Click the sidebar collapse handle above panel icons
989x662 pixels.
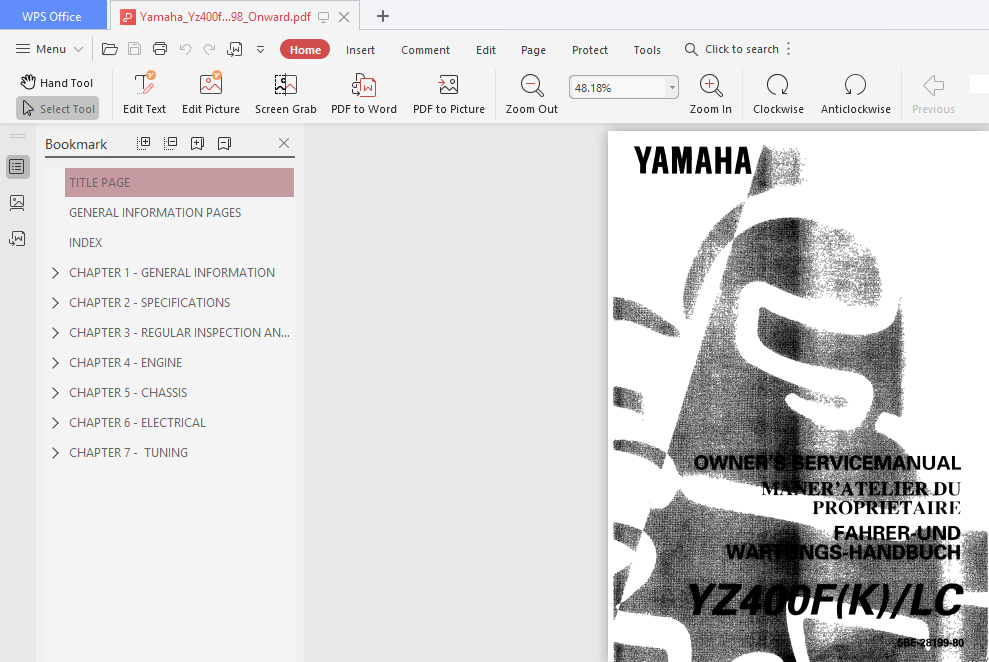[x=18, y=136]
